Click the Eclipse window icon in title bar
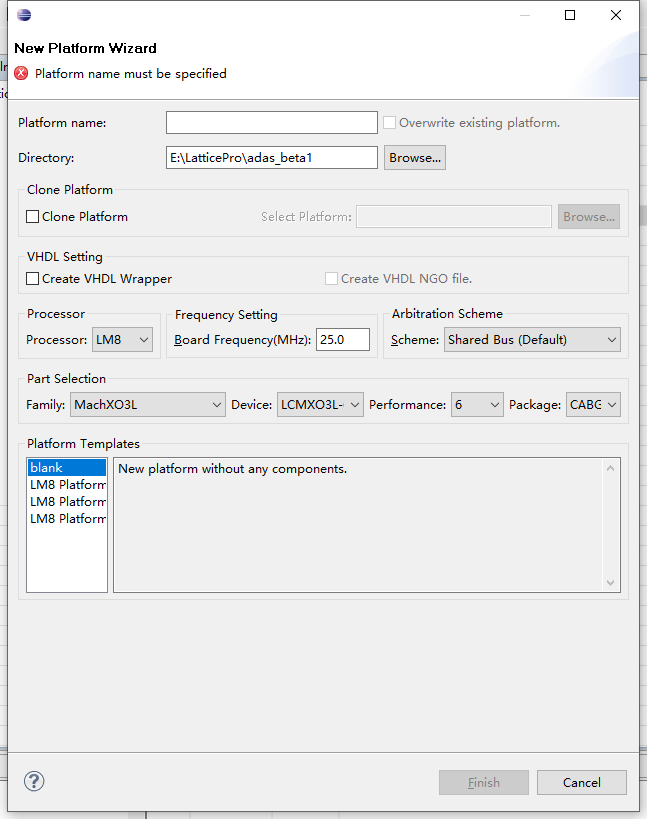Viewport: 647px width, 819px height. (x=24, y=15)
